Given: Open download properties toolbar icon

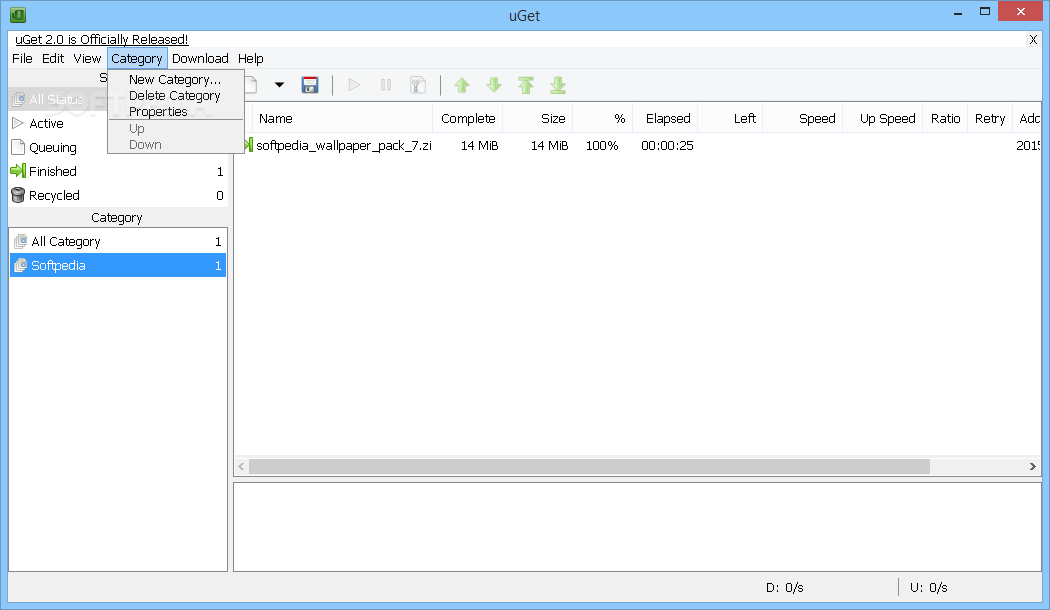Looking at the screenshot, I should 418,85.
